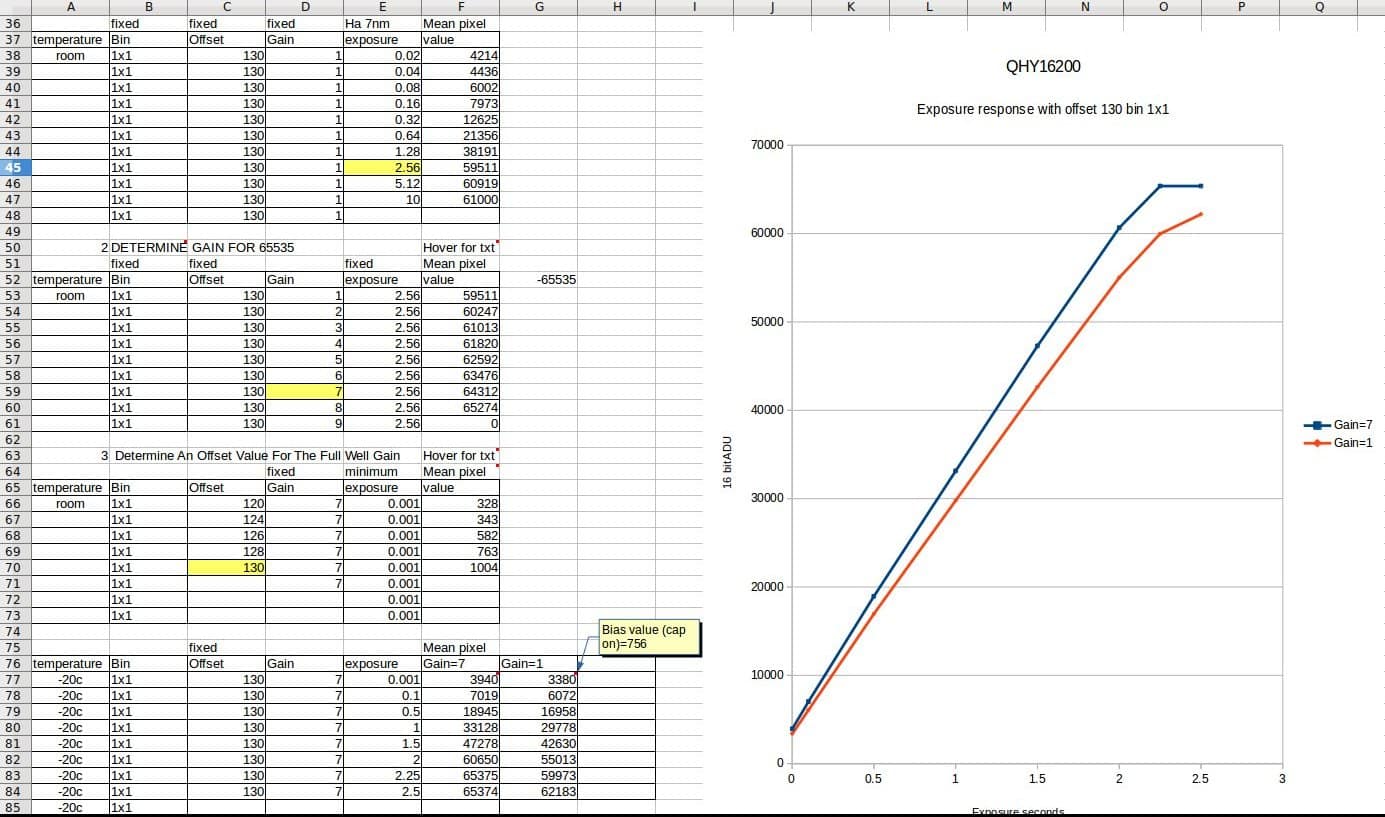Select the highlighted exposure cell 2.56 in row 45
The height and width of the screenshot is (817, 1385).
[382, 167]
